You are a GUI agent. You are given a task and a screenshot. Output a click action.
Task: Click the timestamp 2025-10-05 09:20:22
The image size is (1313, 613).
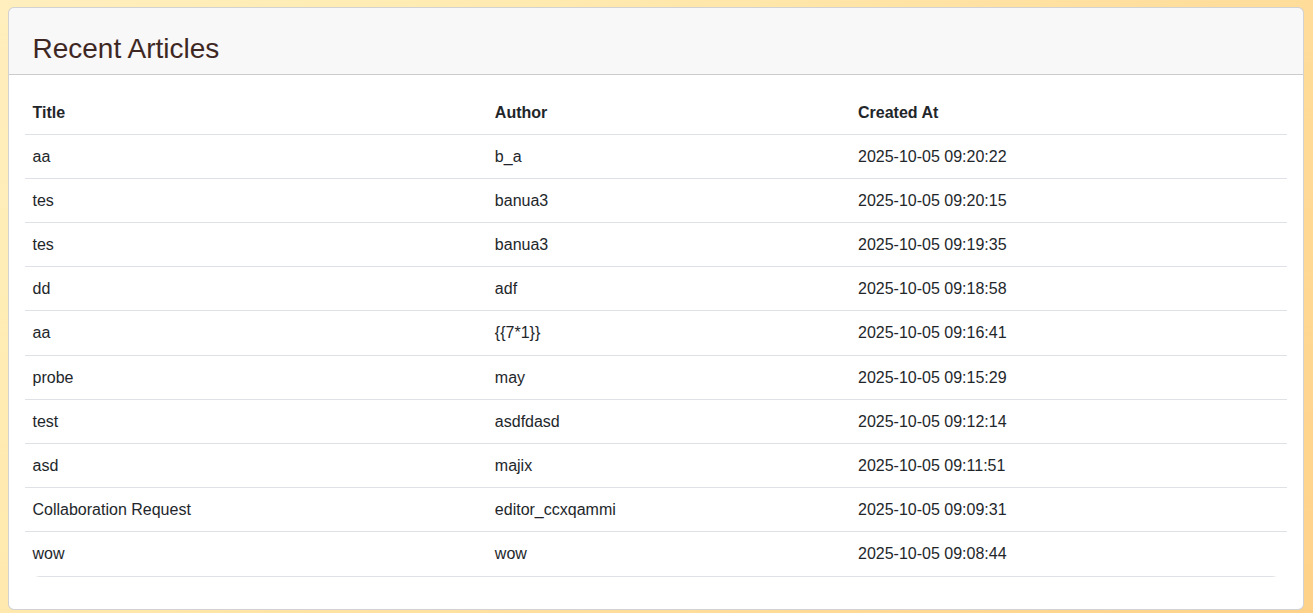pyautogui.click(x=932, y=157)
